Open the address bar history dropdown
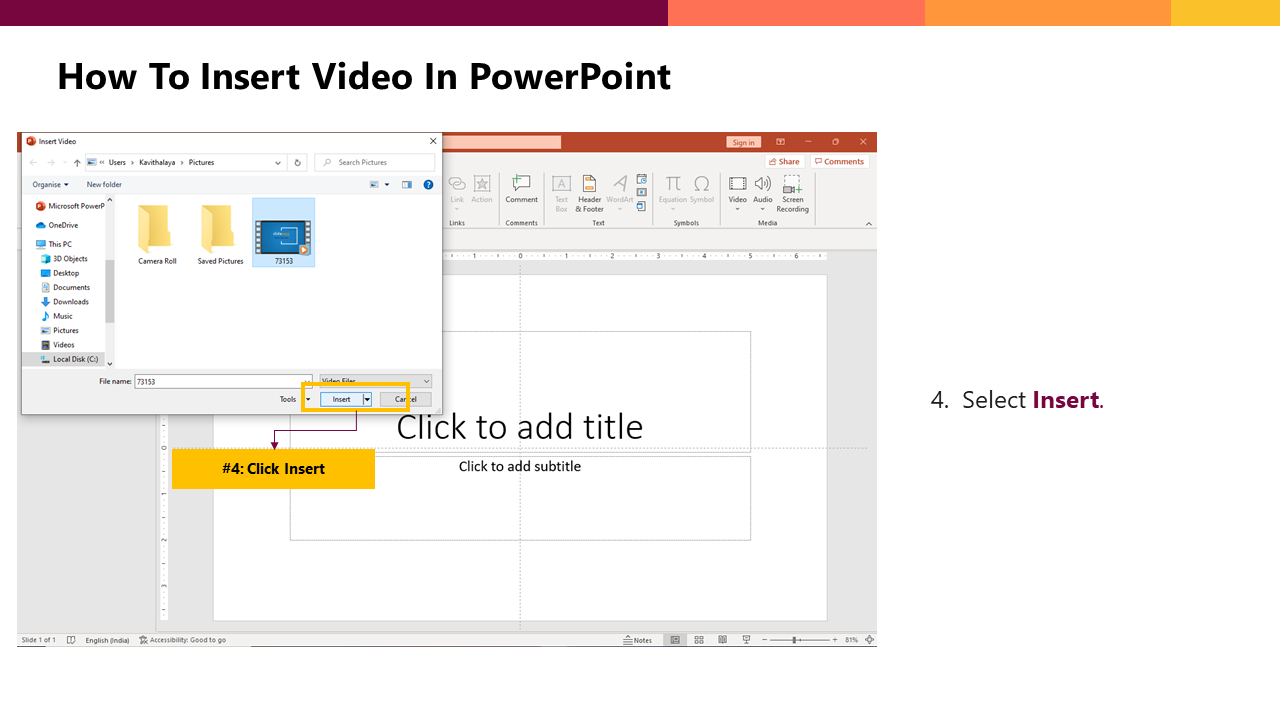The height and width of the screenshot is (720, 1280). tap(280, 162)
